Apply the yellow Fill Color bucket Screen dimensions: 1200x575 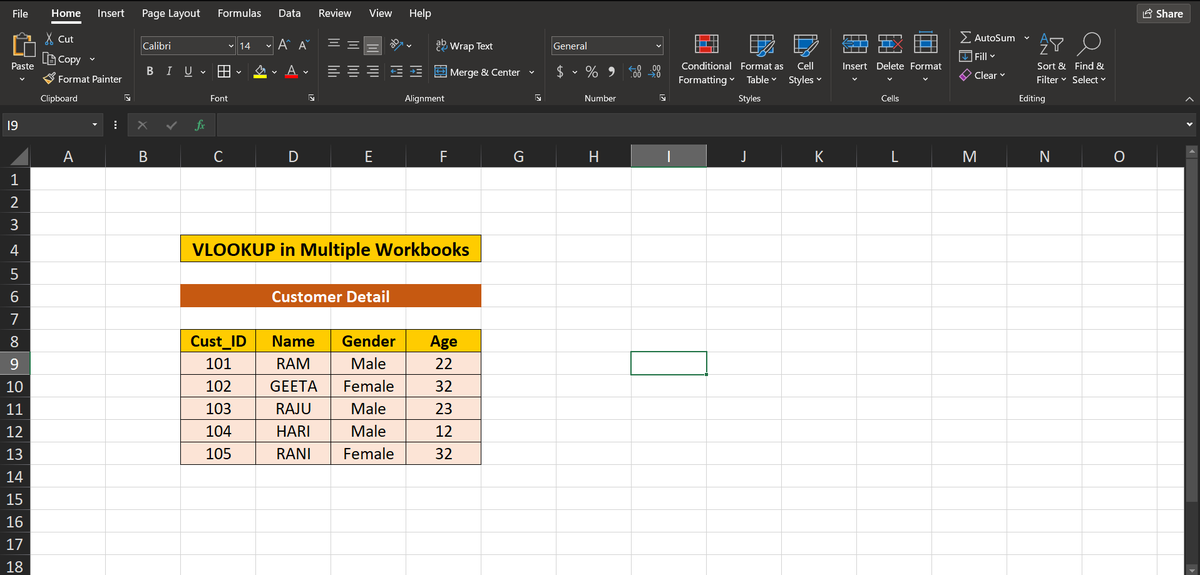[x=258, y=72]
